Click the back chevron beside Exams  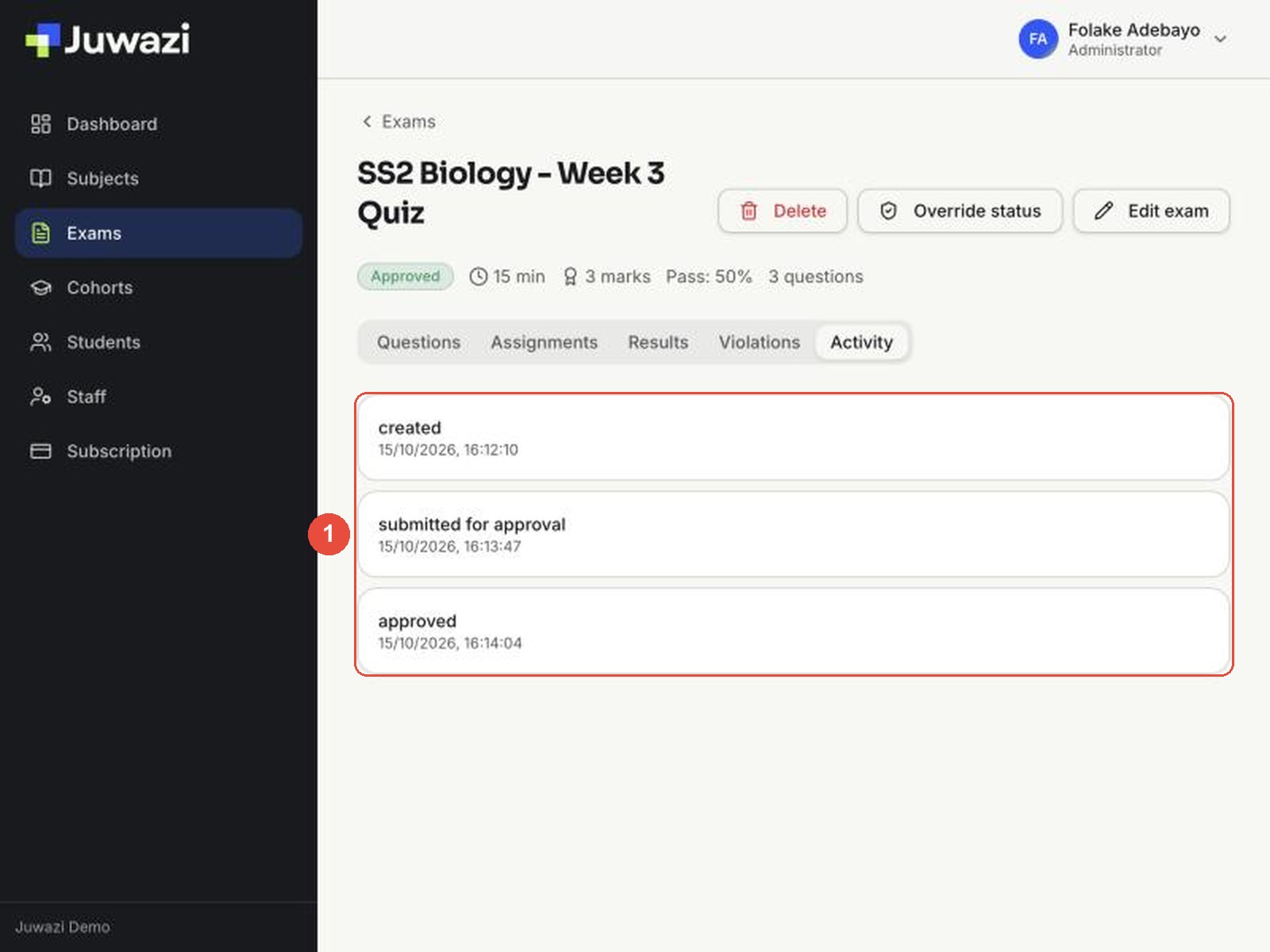coord(367,121)
